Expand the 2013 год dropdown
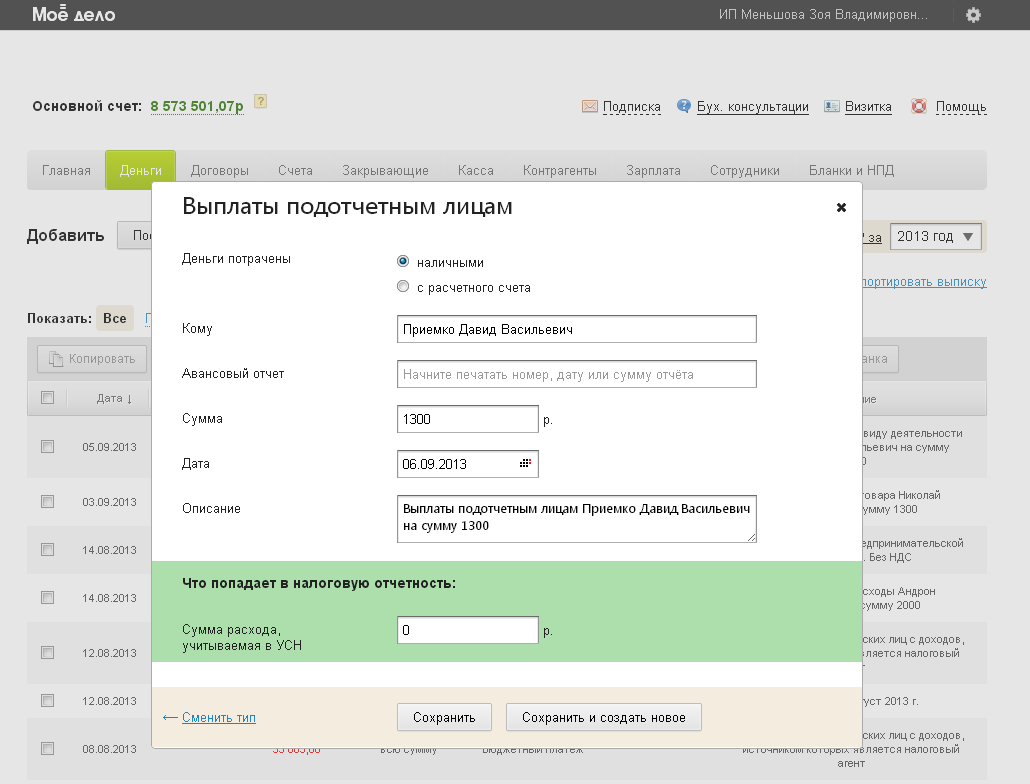This screenshot has width=1030, height=784. (x=936, y=237)
